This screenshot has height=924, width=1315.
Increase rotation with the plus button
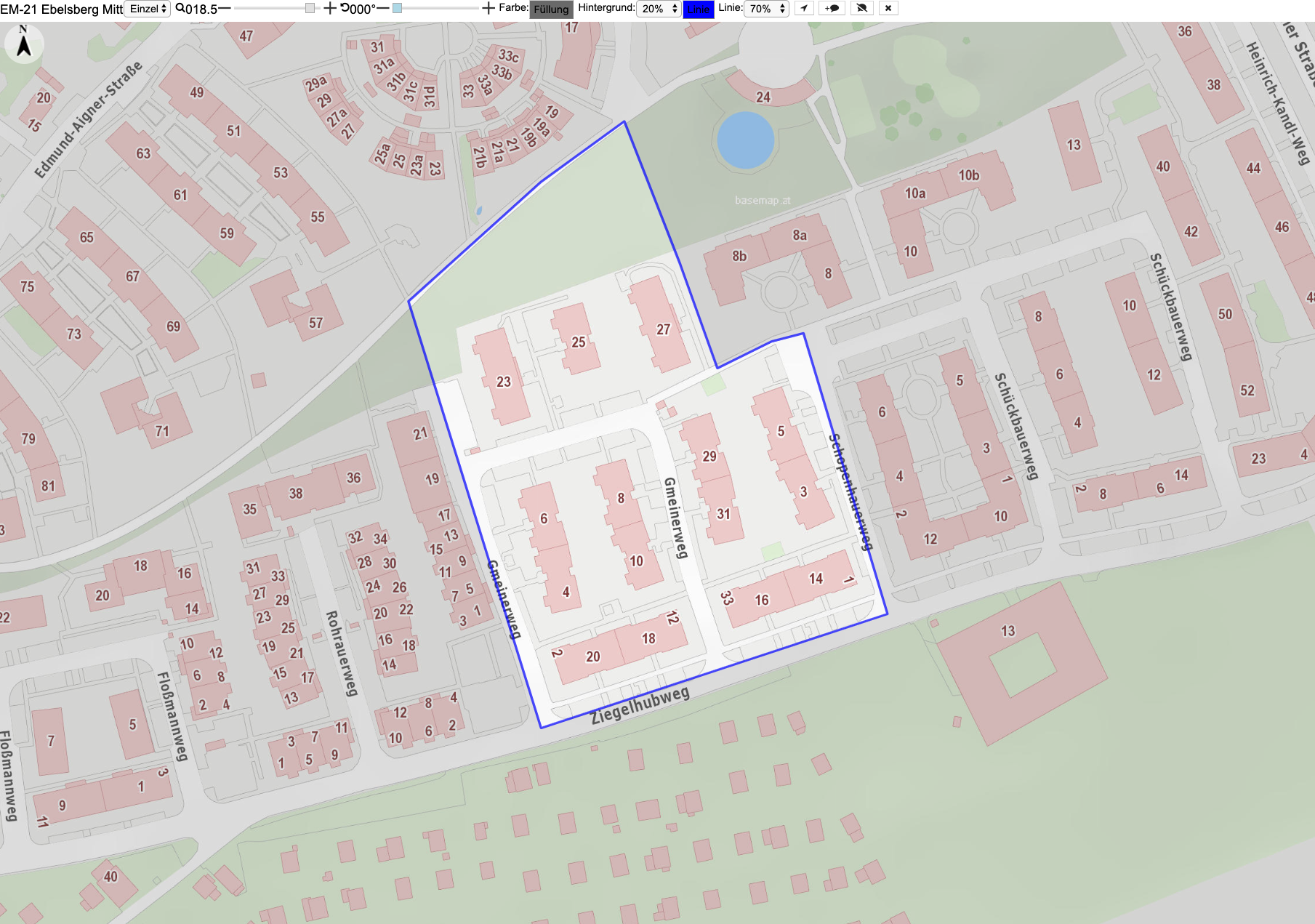[488, 9]
